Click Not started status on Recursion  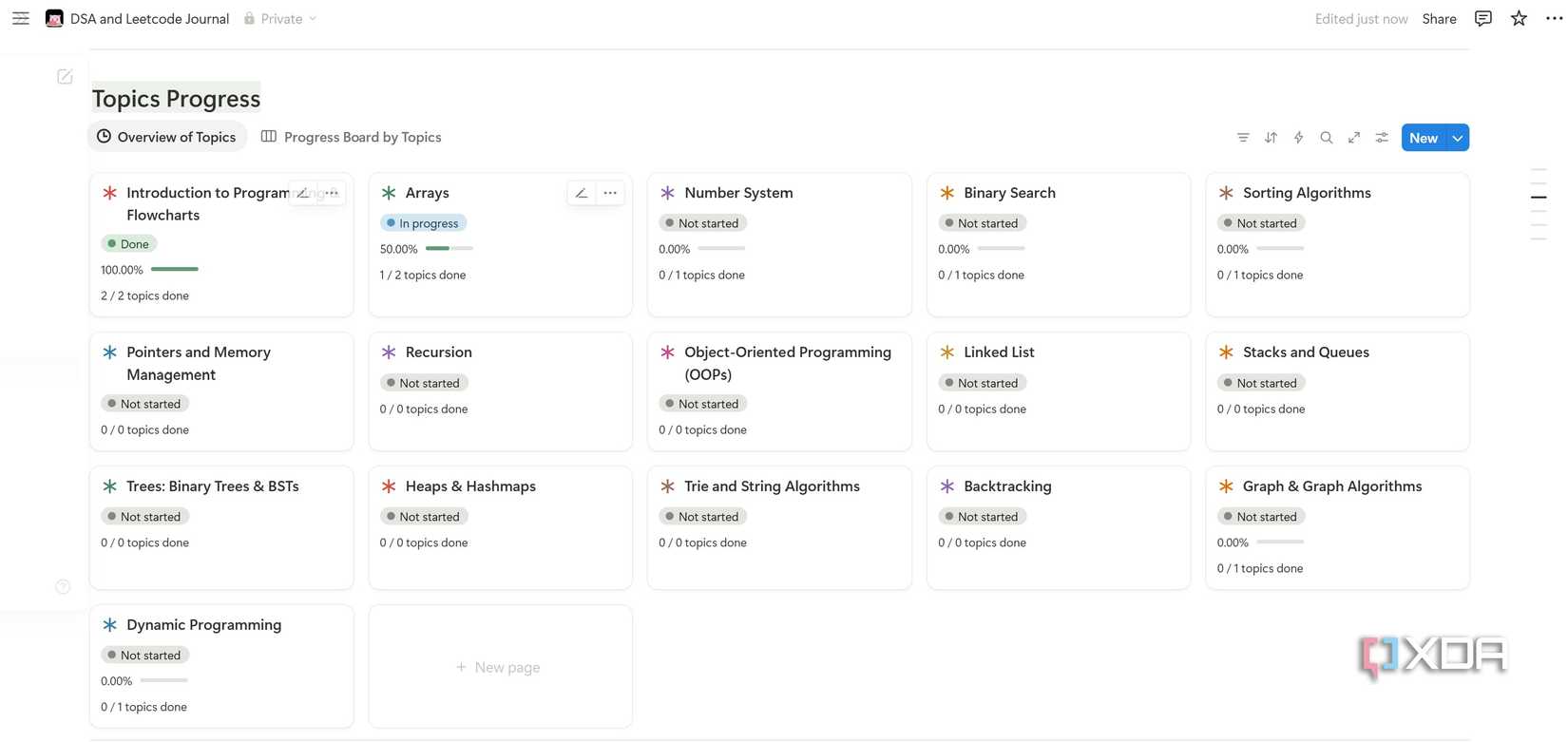click(x=424, y=383)
